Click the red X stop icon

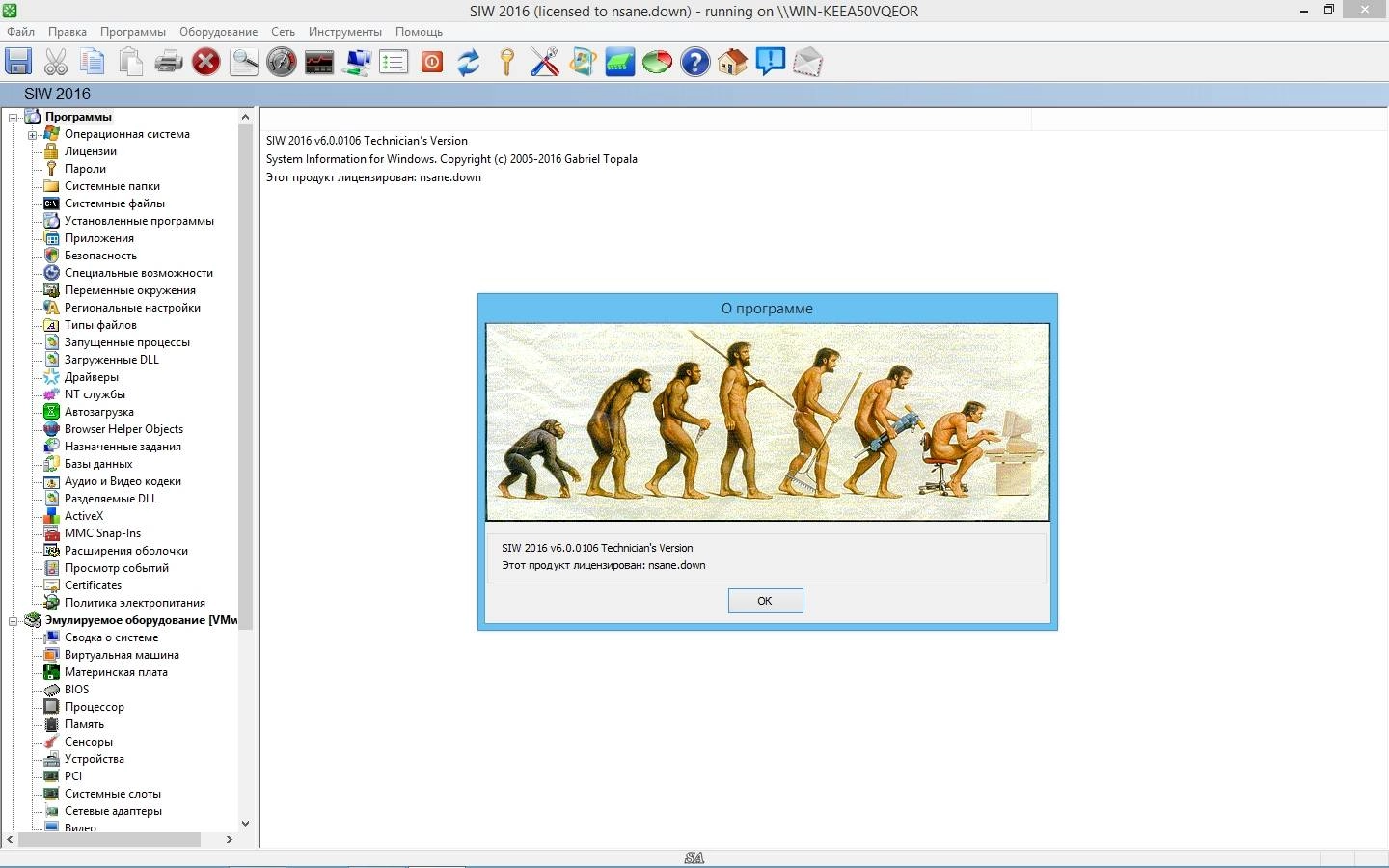pyautogui.click(x=205, y=63)
